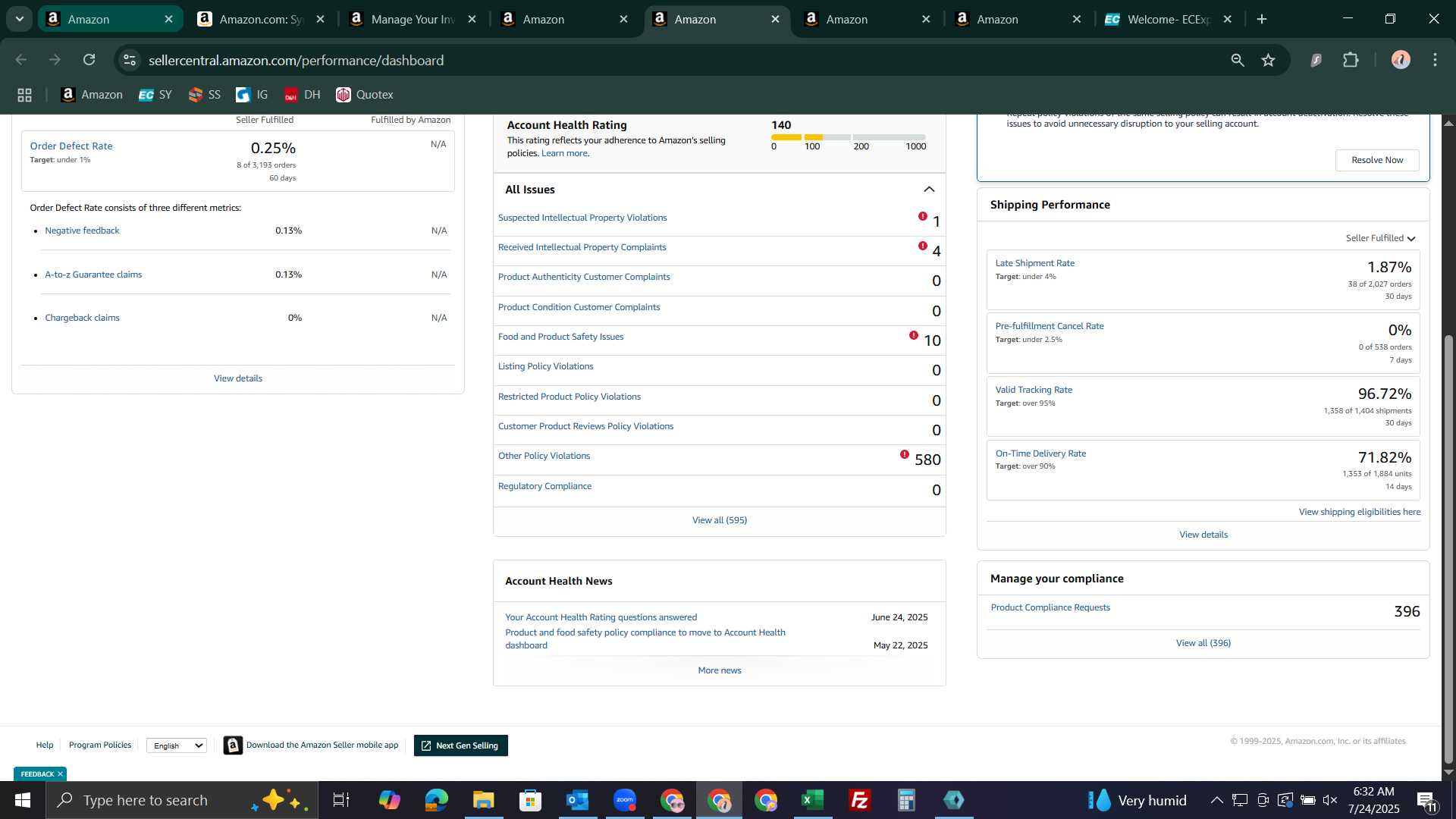Open Zoom from taskbar
This screenshot has width=1456, height=819.
[625, 800]
